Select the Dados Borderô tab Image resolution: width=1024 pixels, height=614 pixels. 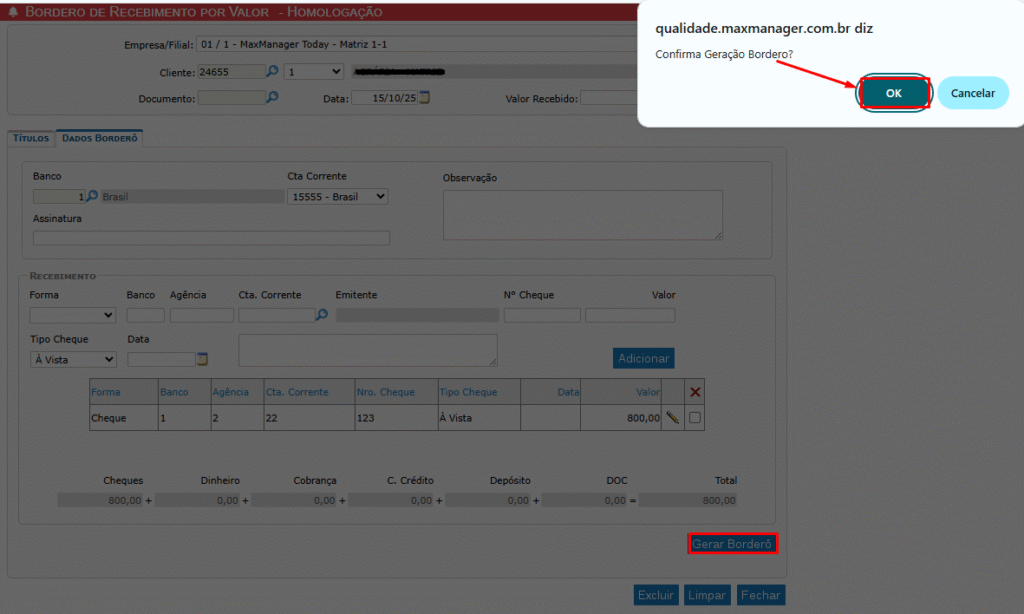click(99, 139)
